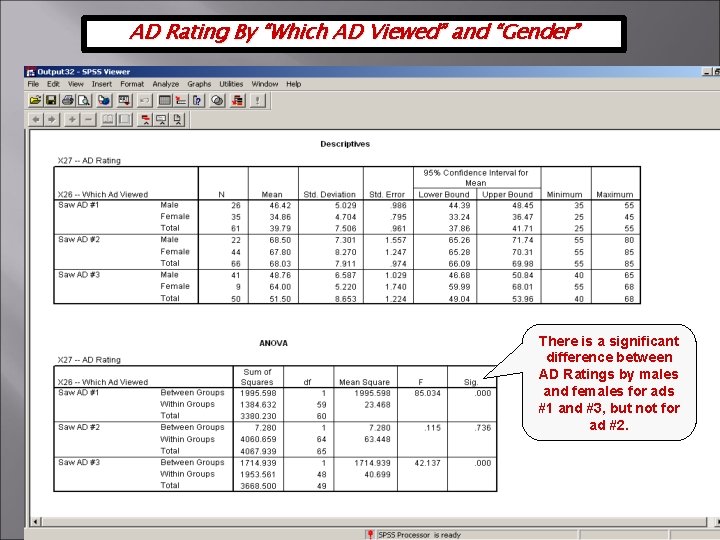Click the Saw AD #2 ANOVA row label
The image size is (720, 540).
(79, 427)
